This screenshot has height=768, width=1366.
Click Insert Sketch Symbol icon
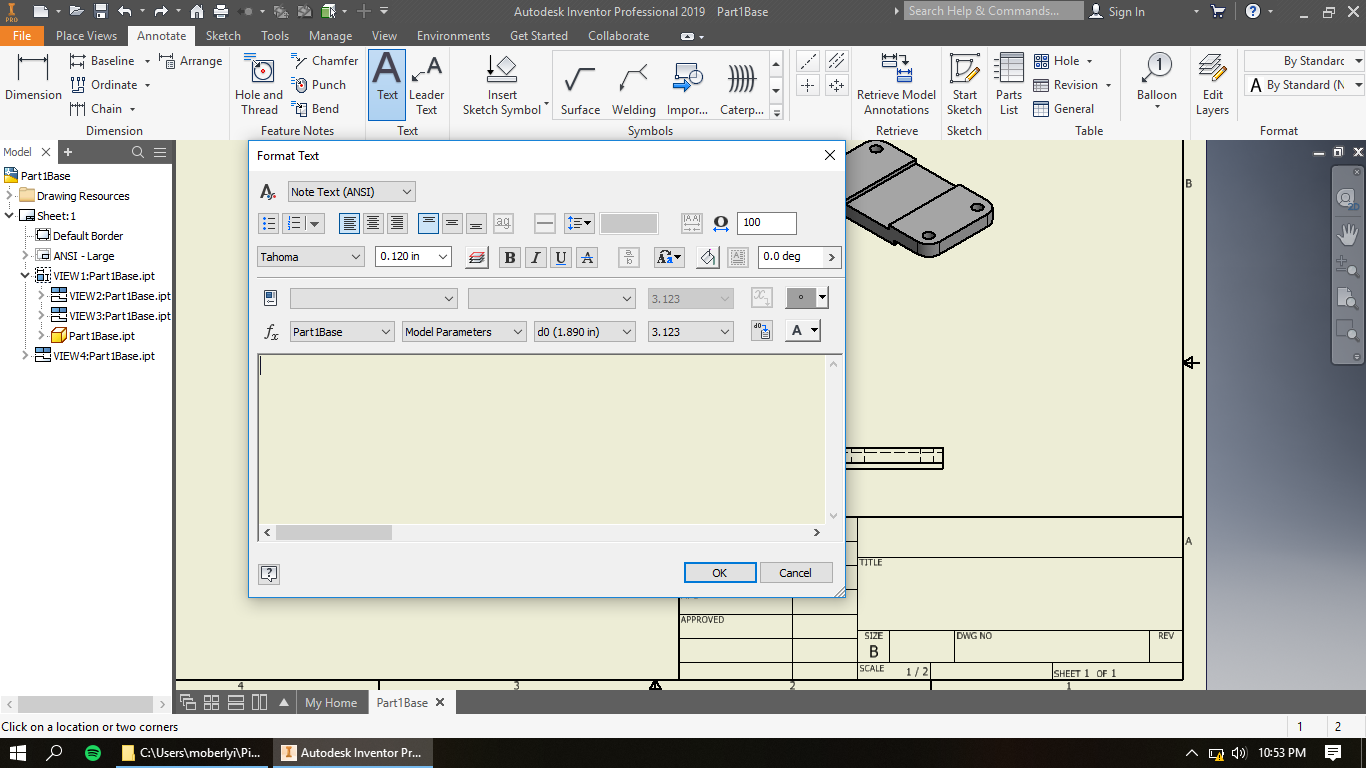click(x=502, y=85)
